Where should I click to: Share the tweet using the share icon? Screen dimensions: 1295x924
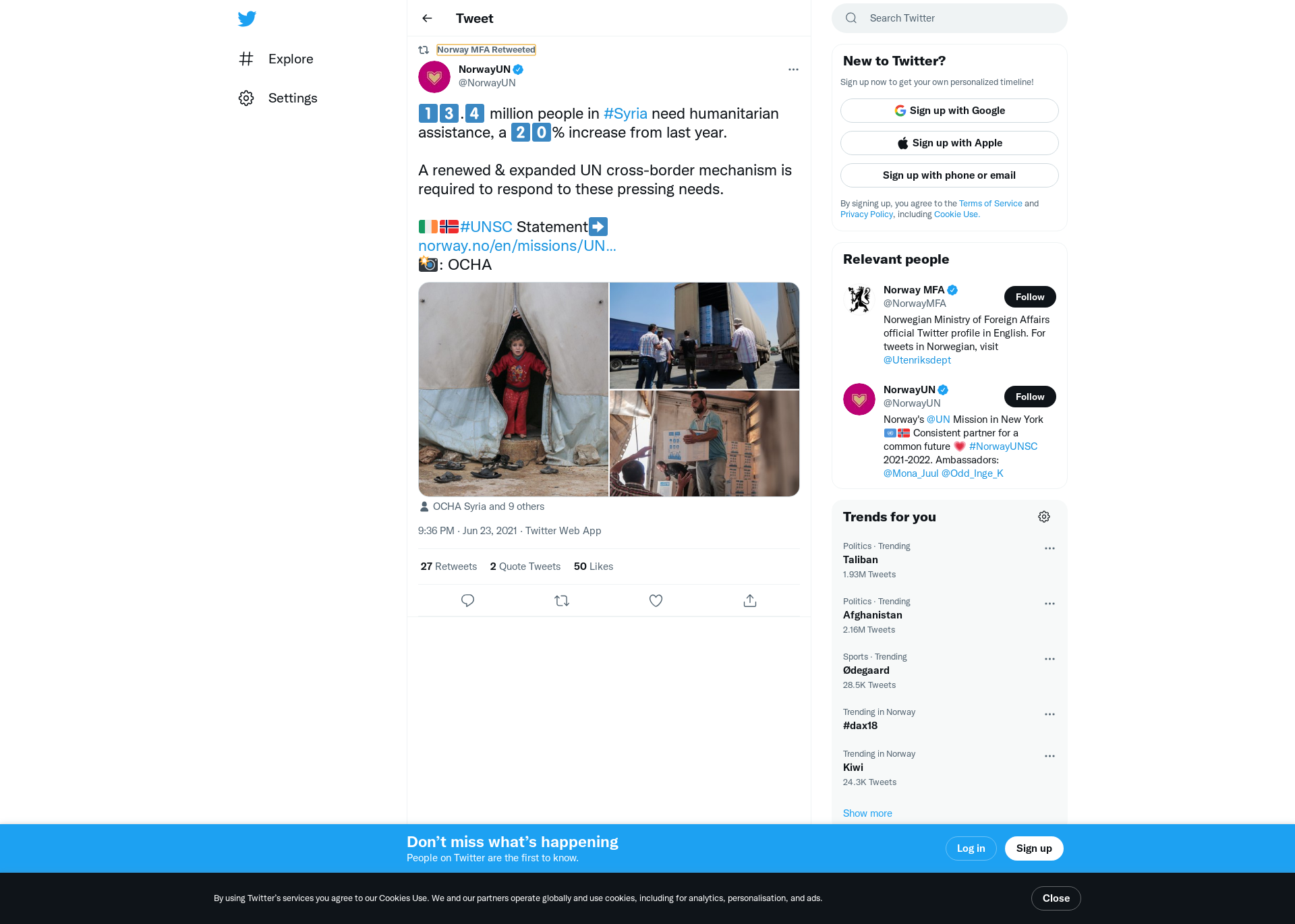point(750,600)
